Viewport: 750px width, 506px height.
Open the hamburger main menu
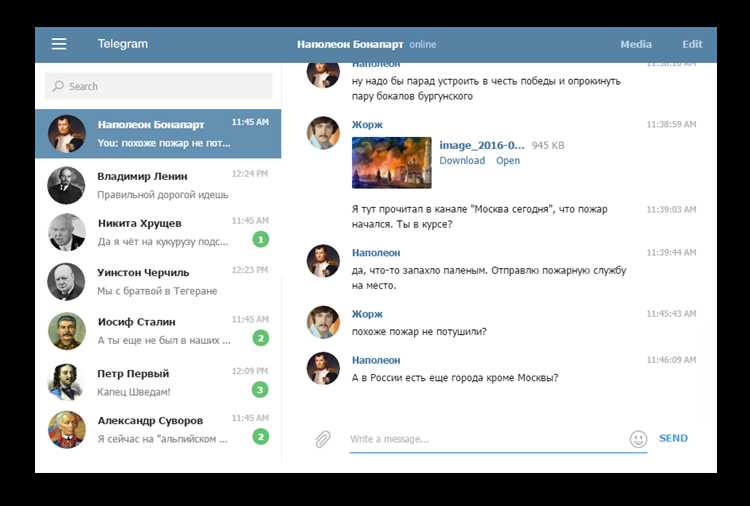pyautogui.click(x=59, y=44)
